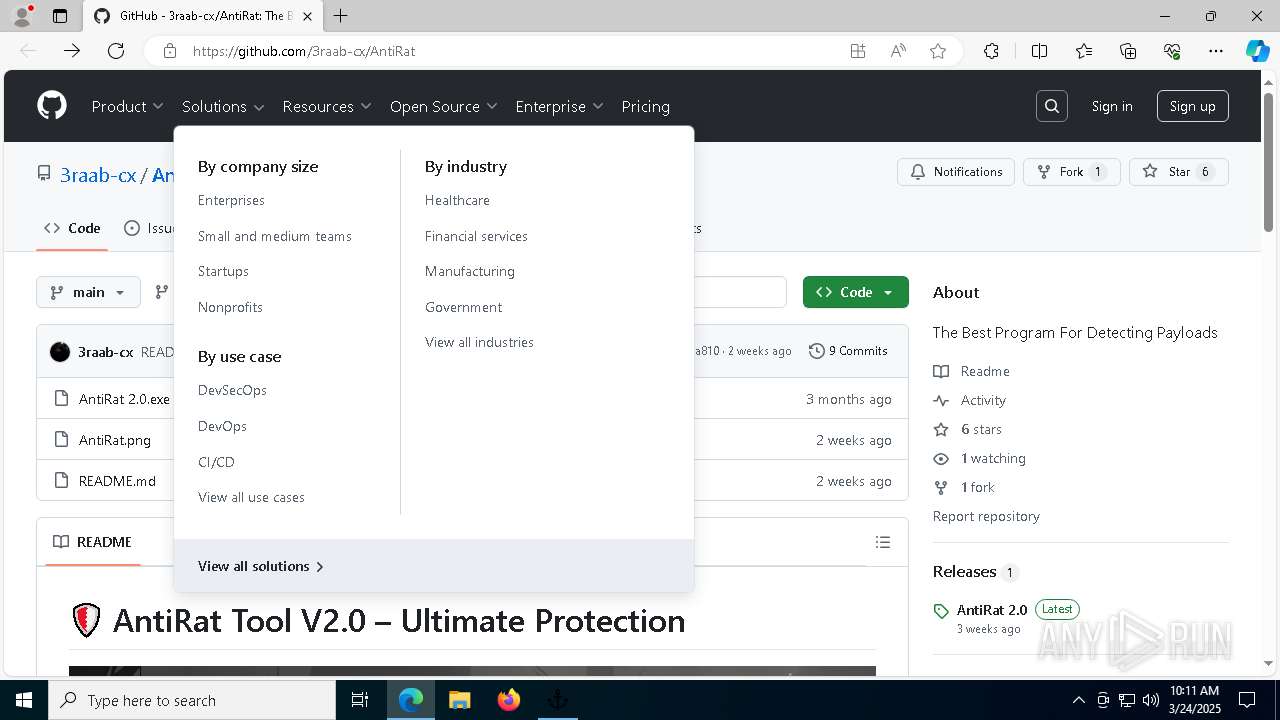1280x720 pixels.
Task: Toggle split screen icon in toolbar
Action: point(1039,51)
